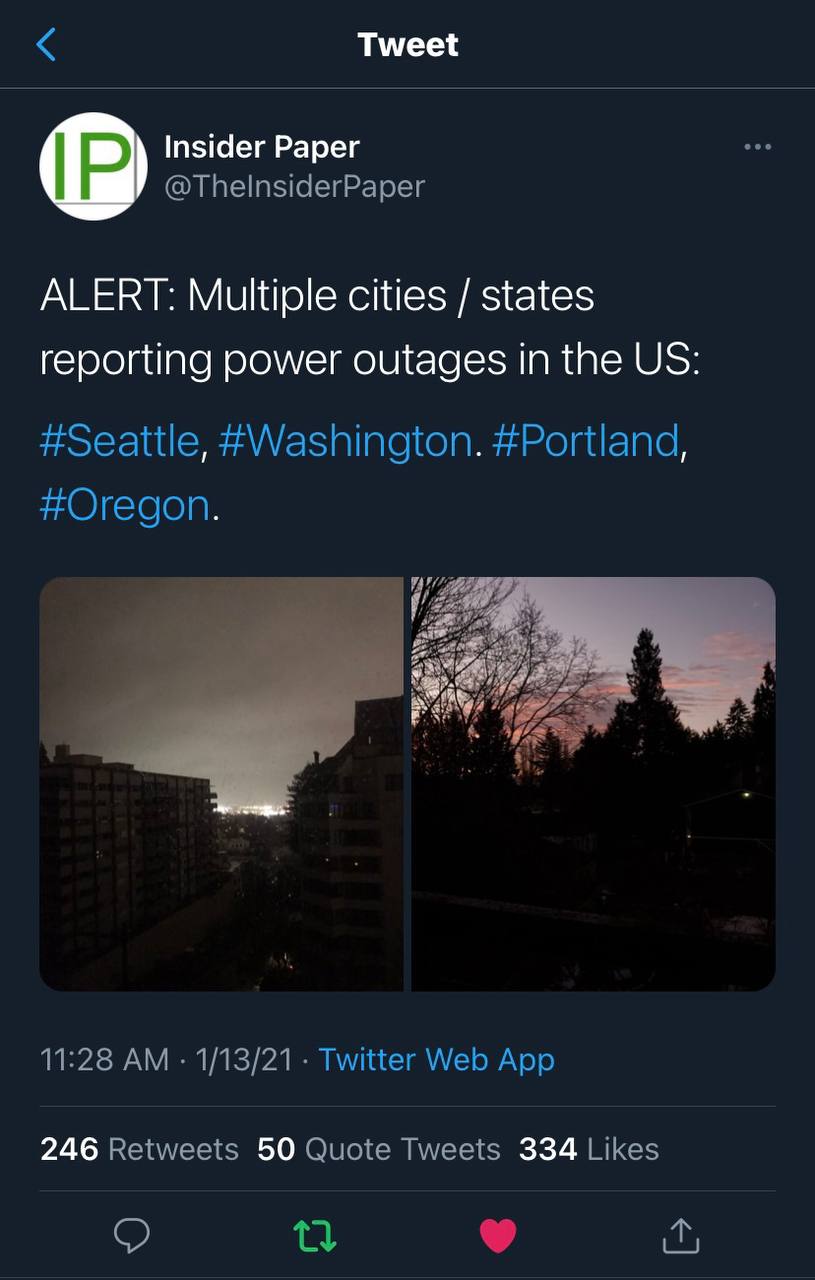Open the #Washington hashtag

coord(345,441)
